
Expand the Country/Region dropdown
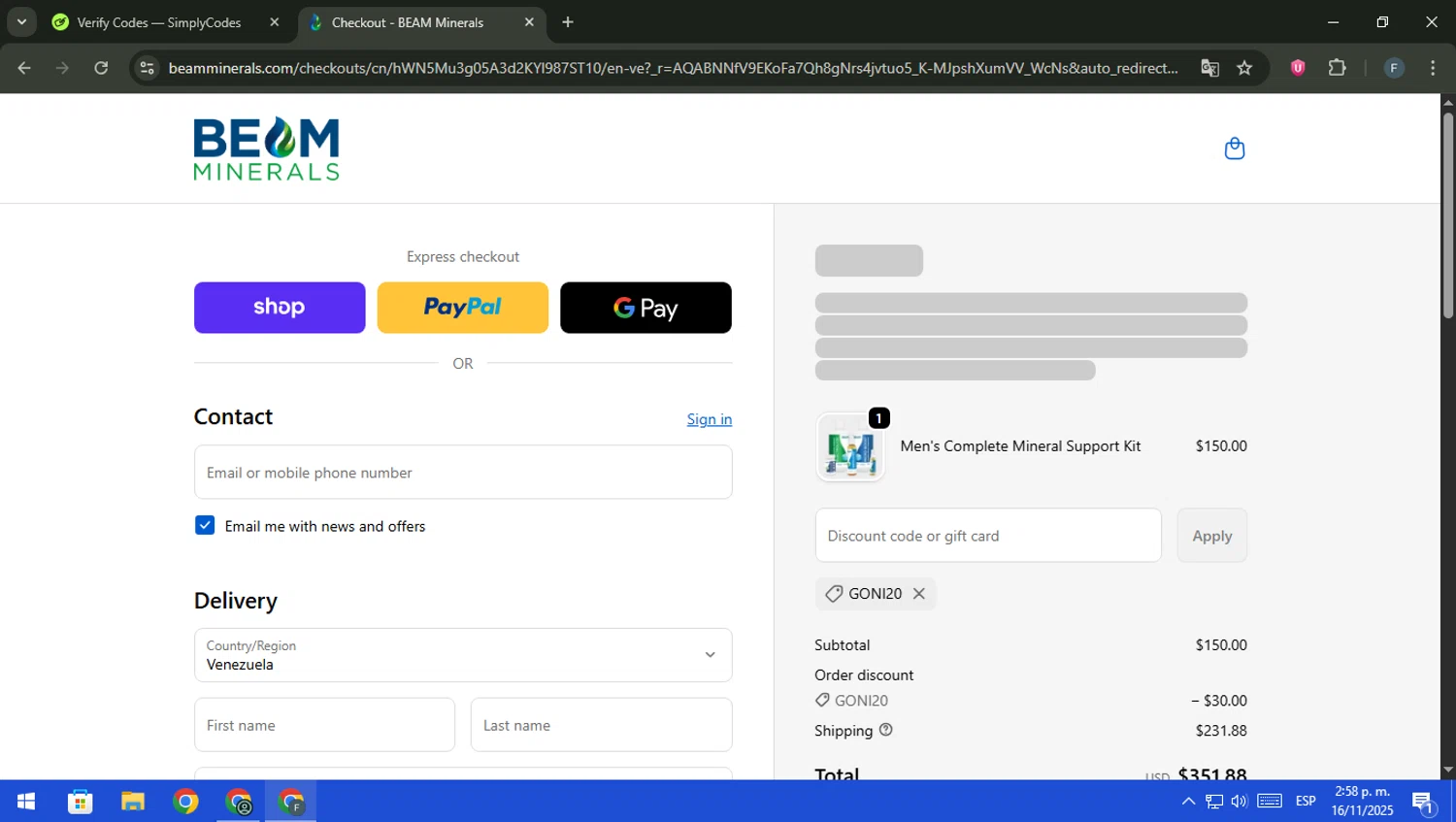[x=463, y=655]
